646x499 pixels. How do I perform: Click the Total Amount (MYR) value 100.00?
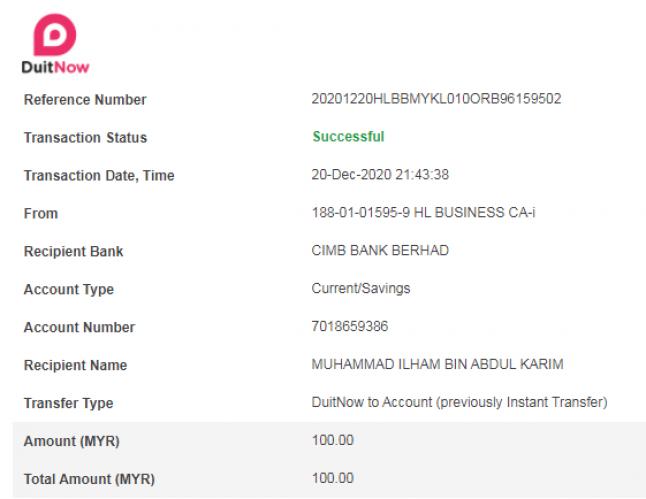point(332,478)
